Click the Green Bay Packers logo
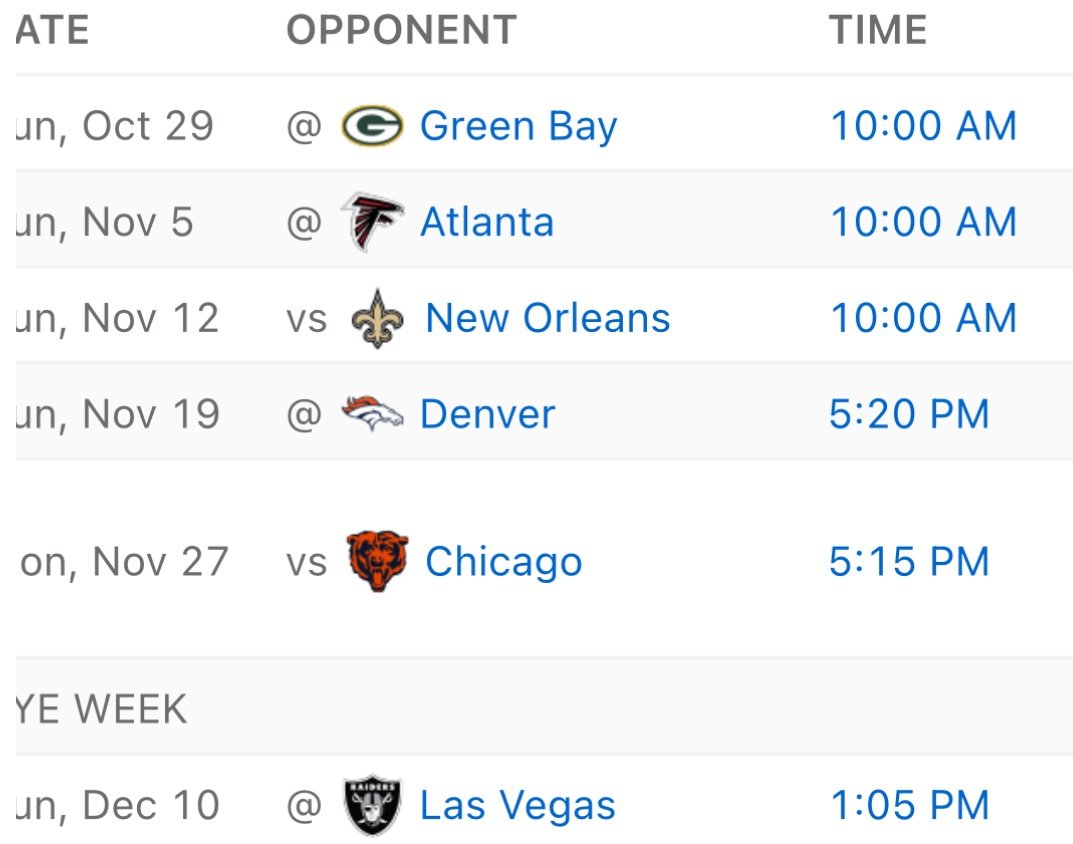 [372, 127]
